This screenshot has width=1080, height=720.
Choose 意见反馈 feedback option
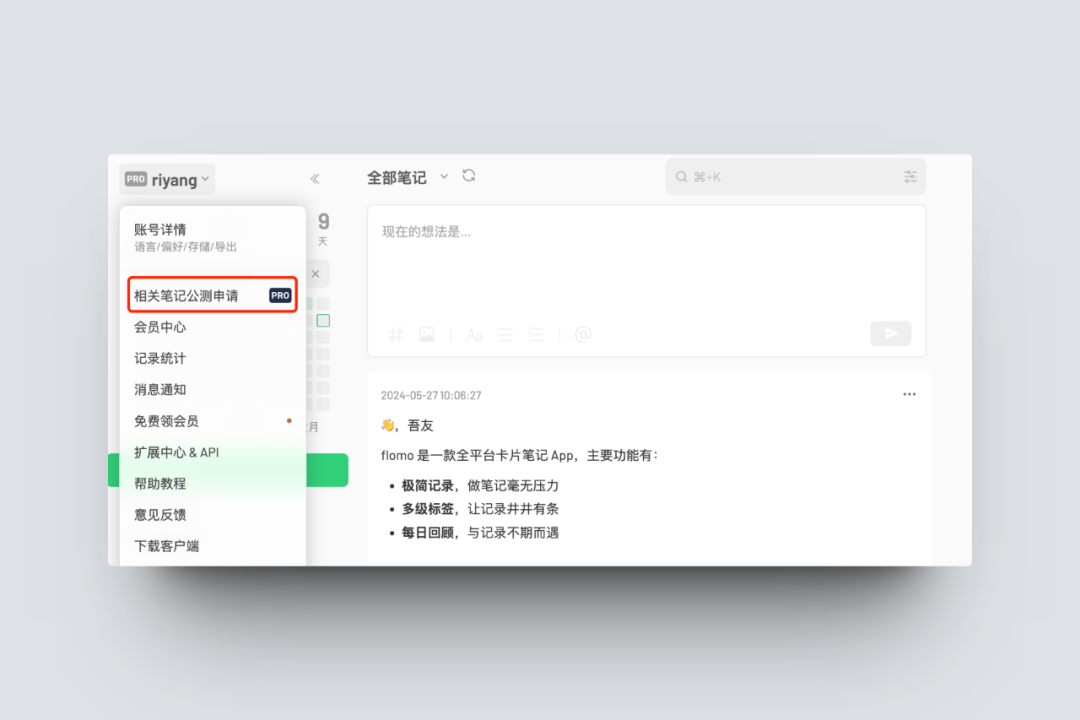coord(212,515)
